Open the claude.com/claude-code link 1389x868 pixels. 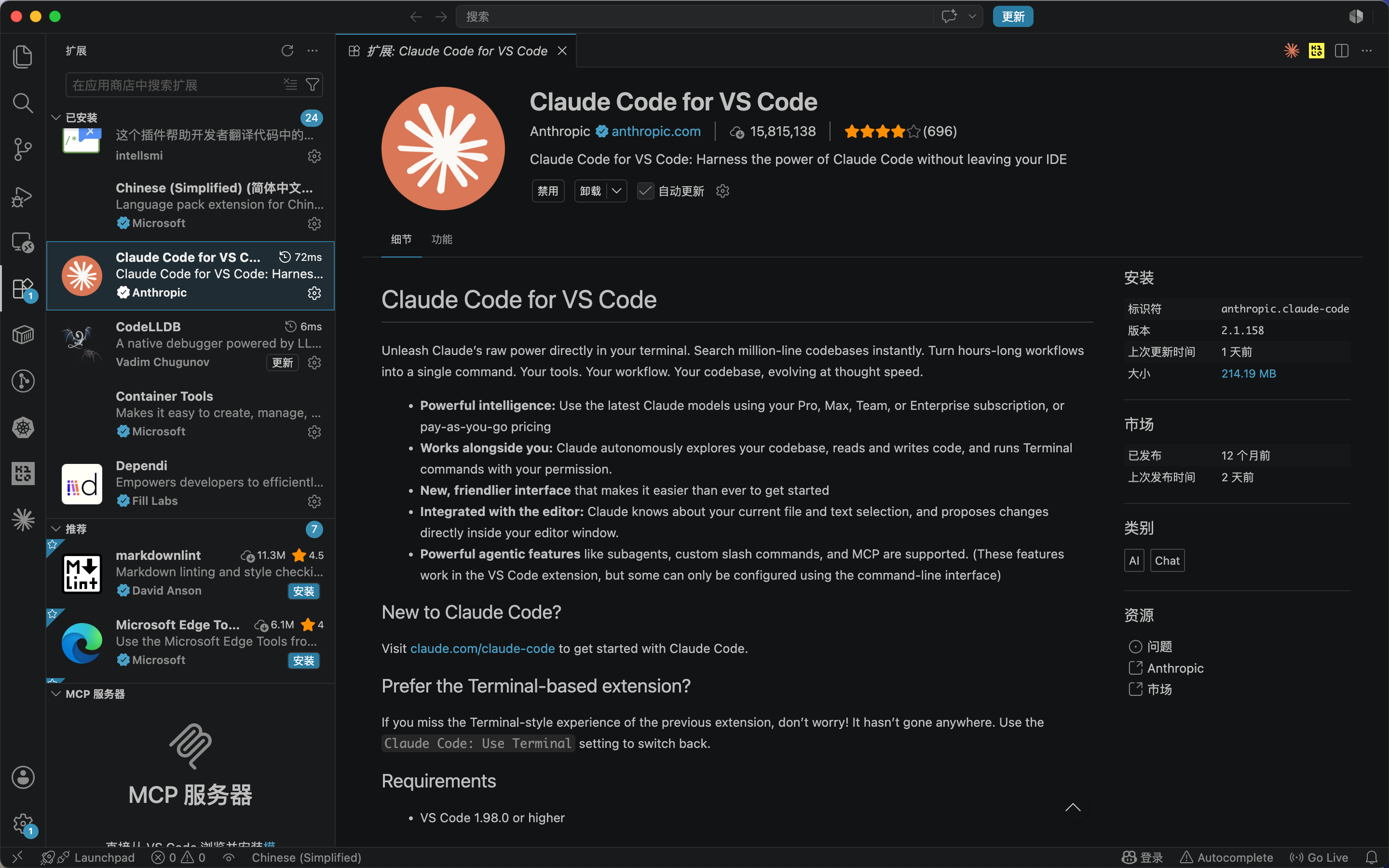pos(482,648)
